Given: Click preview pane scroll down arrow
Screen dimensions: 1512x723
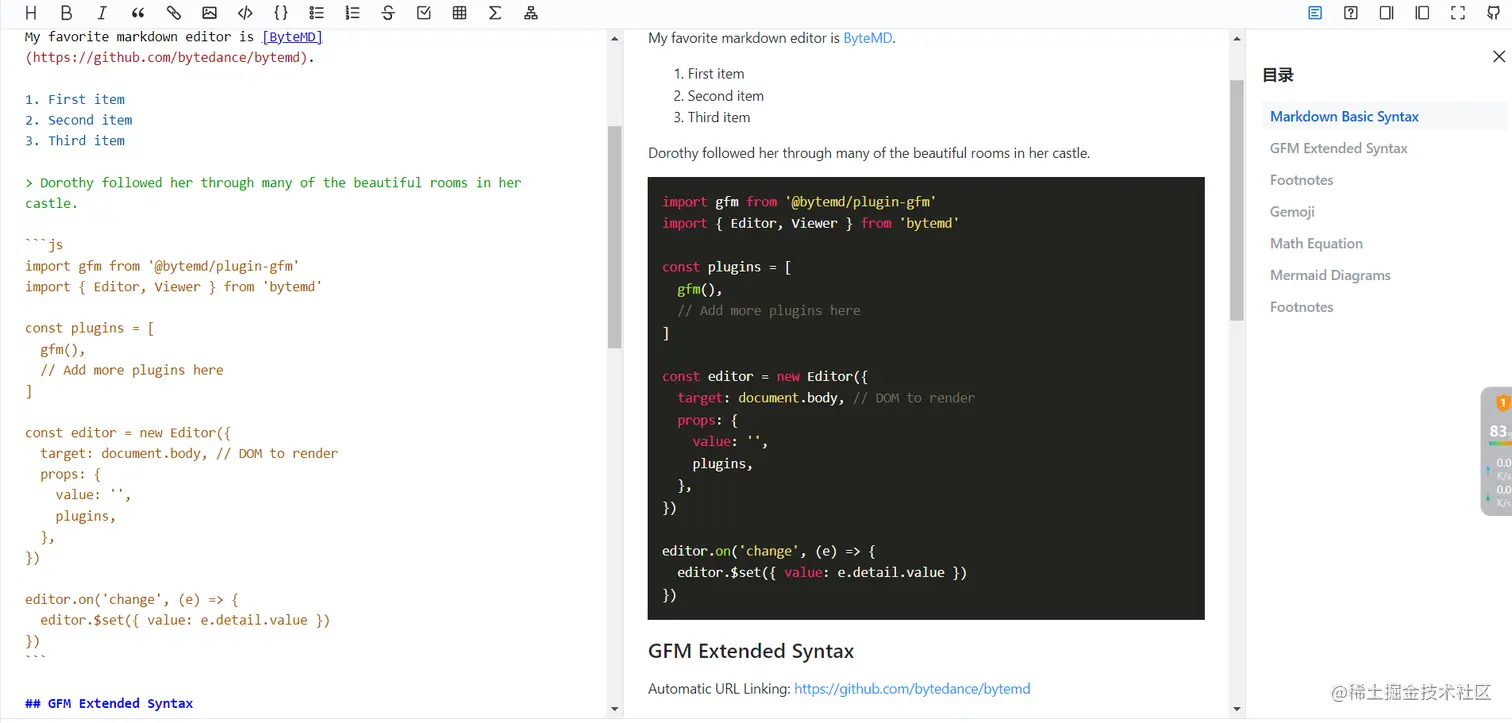Looking at the screenshot, I should pyautogui.click(x=1237, y=709).
